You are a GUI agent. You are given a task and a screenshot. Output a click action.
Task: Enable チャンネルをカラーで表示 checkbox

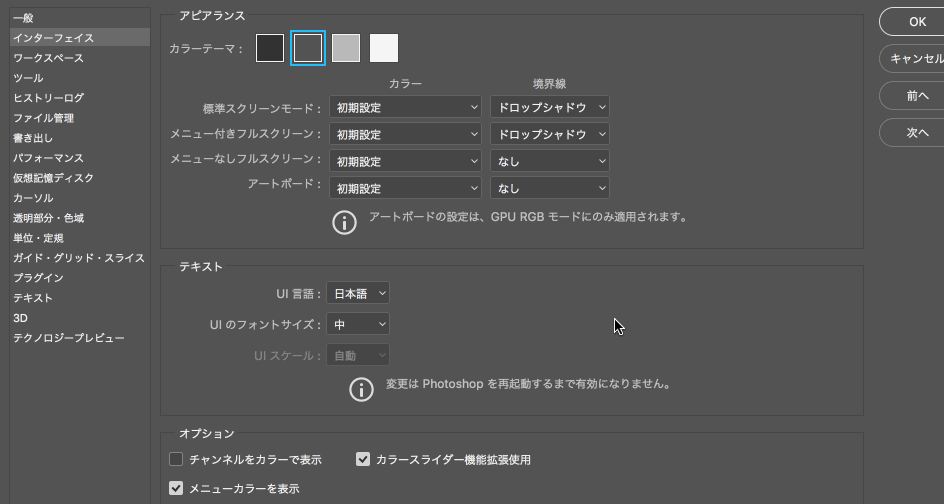click(x=176, y=459)
